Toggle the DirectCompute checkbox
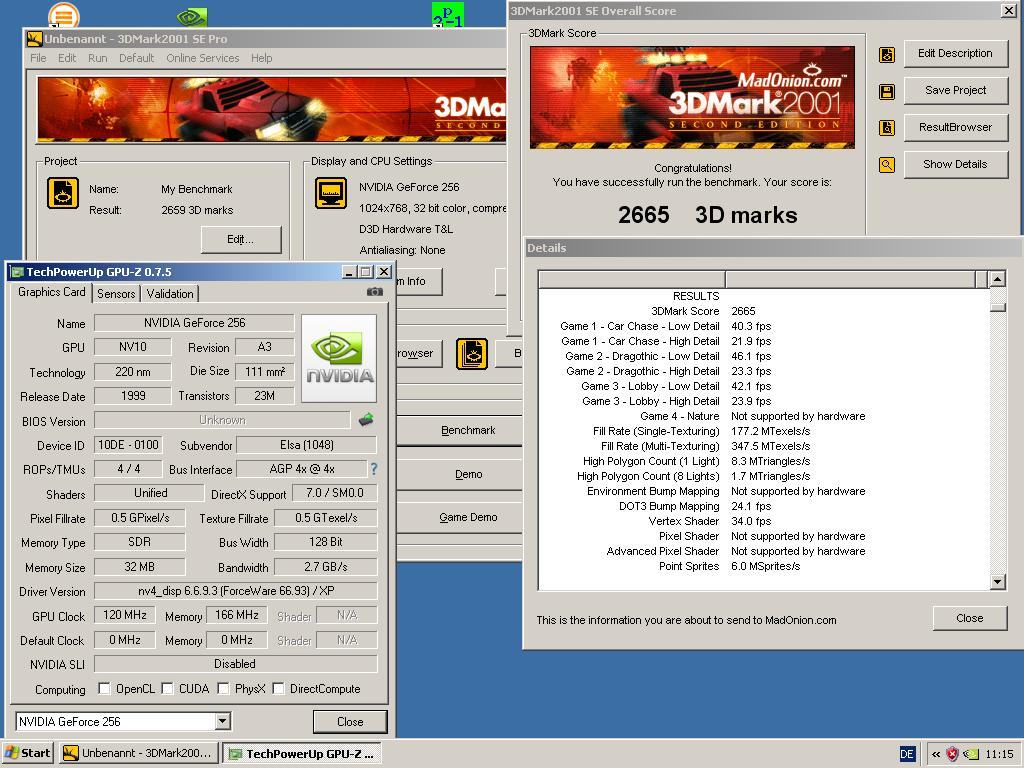 (x=278, y=688)
